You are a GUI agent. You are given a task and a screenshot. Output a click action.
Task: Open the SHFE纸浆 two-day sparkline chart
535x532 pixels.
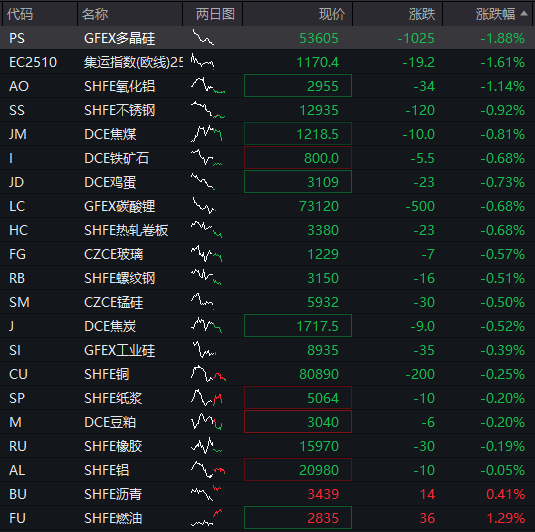[x=206, y=398]
